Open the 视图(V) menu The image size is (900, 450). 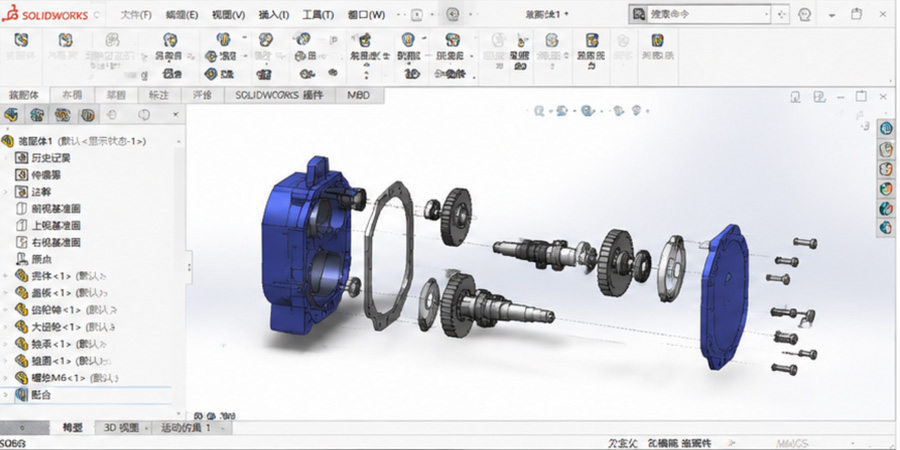coord(228,15)
